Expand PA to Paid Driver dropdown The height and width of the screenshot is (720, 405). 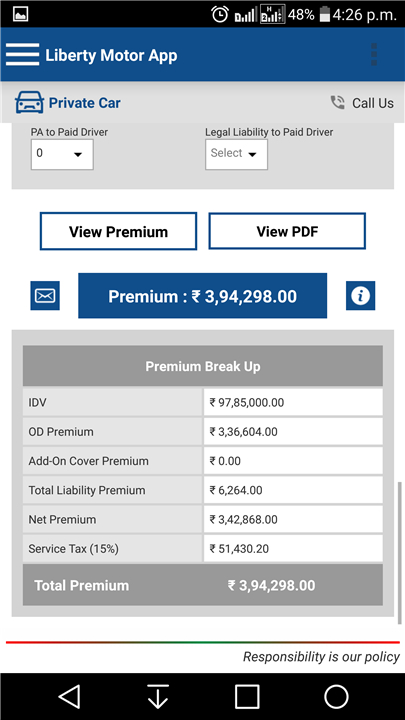(62, 154)
